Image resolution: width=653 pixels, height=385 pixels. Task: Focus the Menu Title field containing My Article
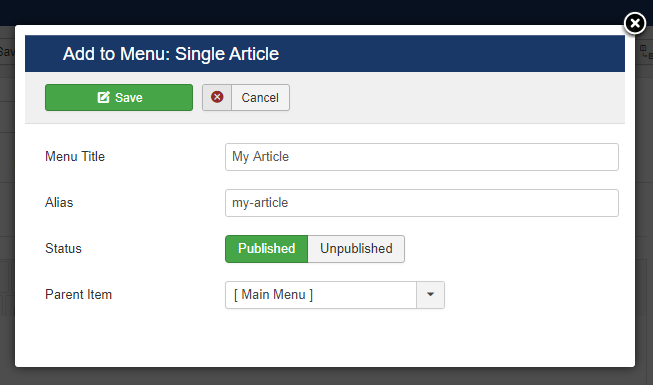422,157
